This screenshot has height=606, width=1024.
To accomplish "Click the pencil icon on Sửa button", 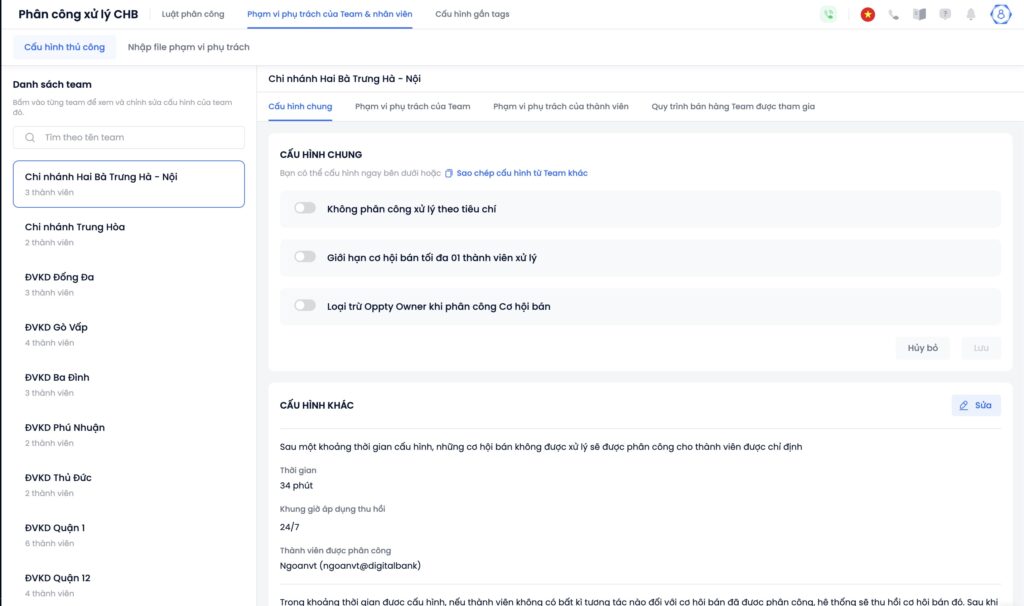I will pos(964,405).
